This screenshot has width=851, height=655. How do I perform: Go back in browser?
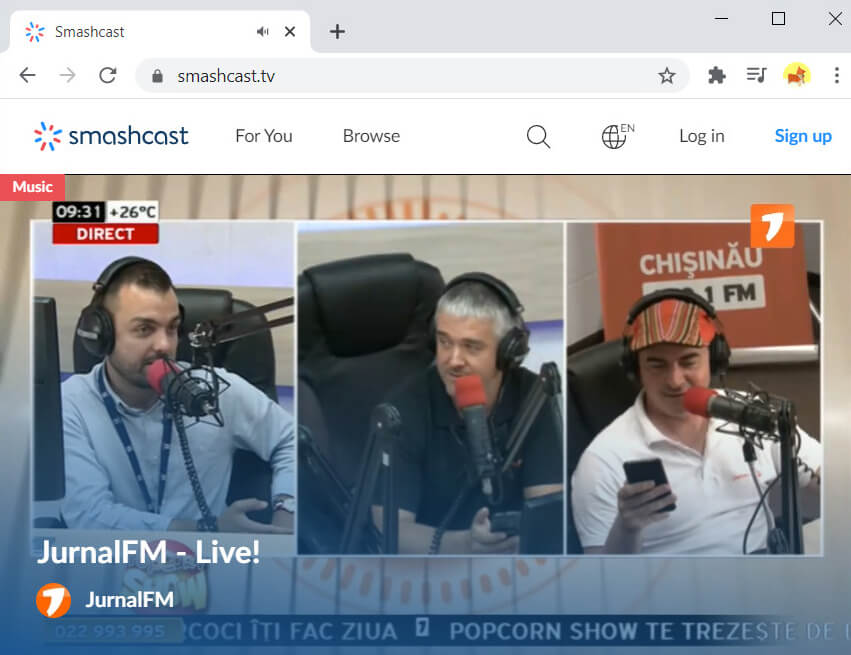coord(27,75)
